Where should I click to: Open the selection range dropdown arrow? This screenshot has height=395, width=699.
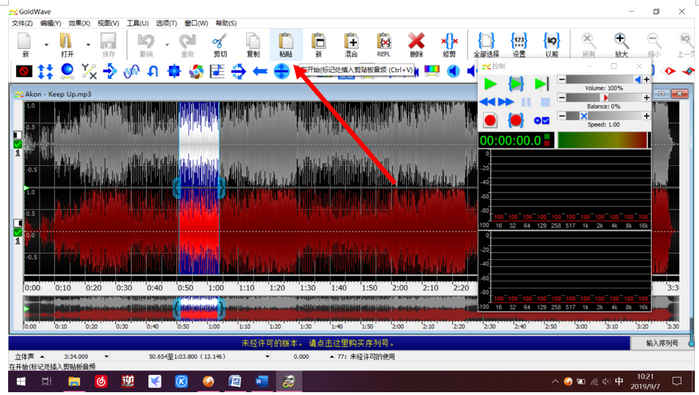[x=267, y=357]
